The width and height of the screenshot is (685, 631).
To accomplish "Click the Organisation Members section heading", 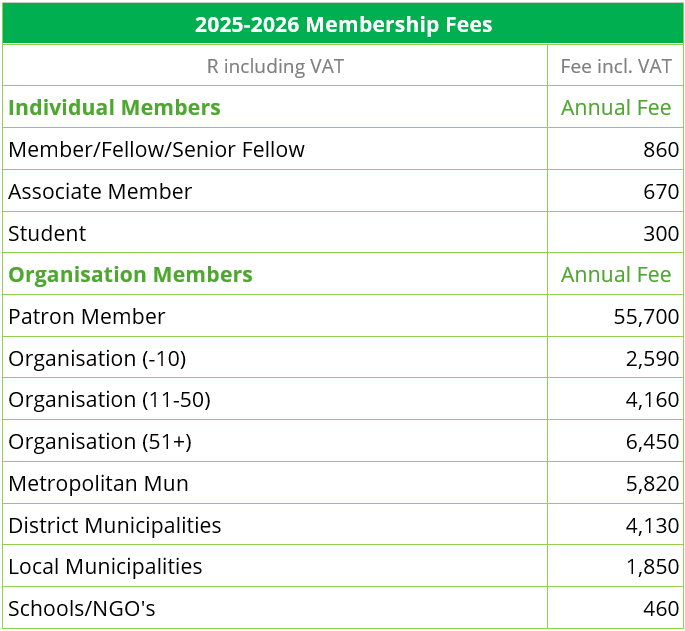I will (x=130, y=275).
